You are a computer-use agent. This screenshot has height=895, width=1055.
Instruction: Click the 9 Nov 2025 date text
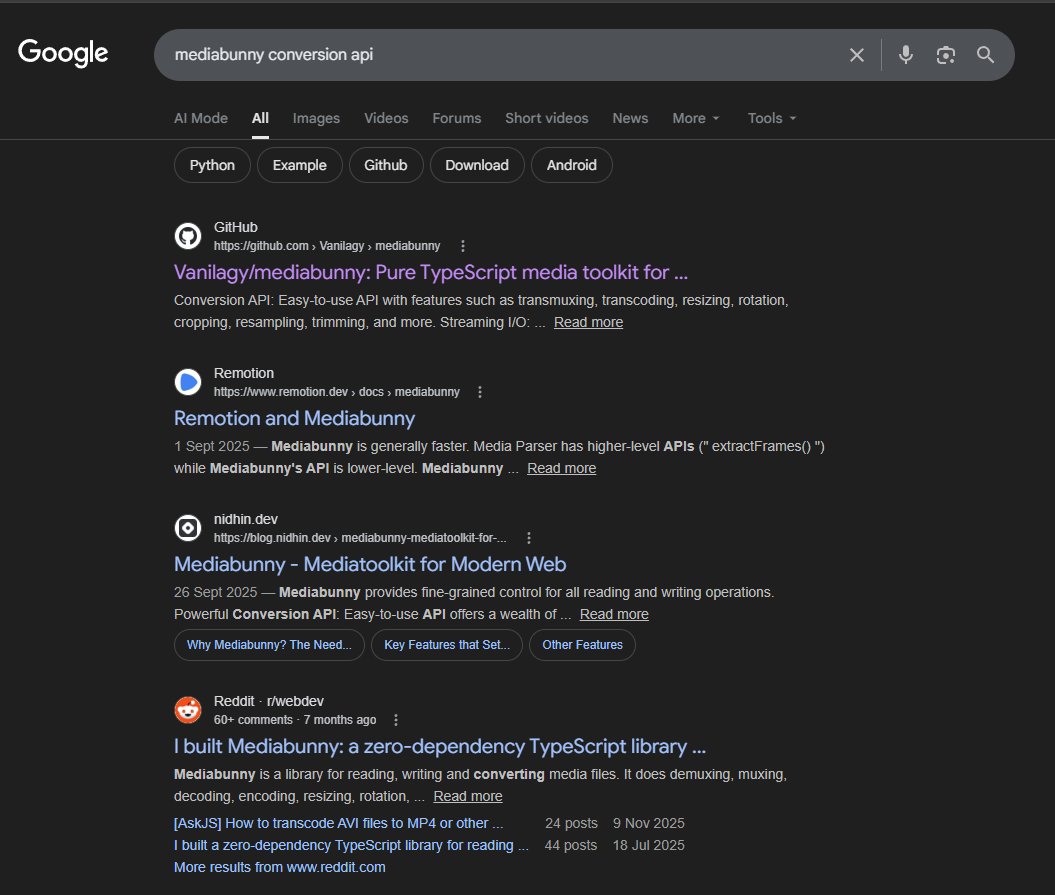click(x=649, y=824)
